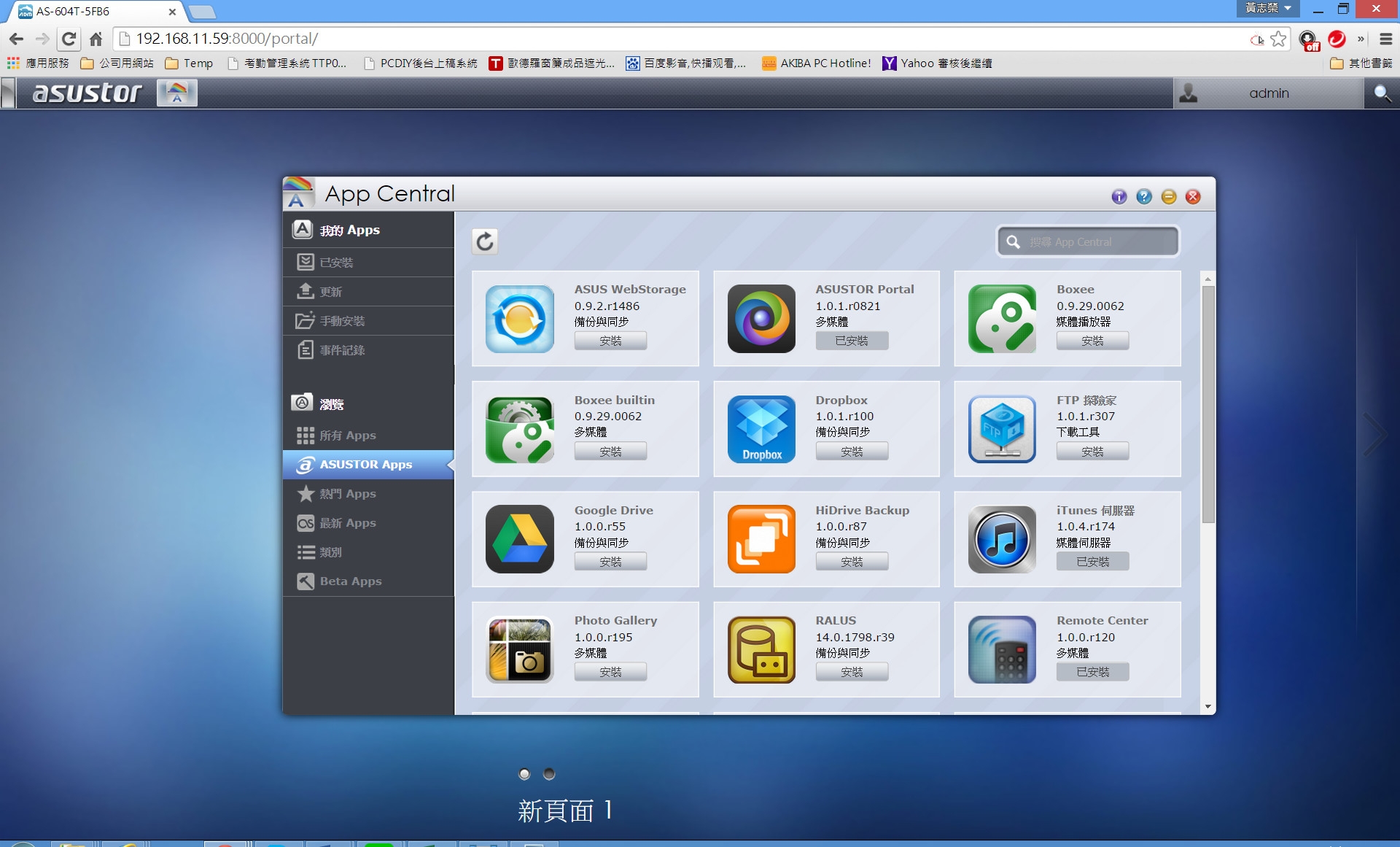Open the iTunes 伺服器 app icon
This screenshot has height=847, width=1400.
pos(1002,540)
